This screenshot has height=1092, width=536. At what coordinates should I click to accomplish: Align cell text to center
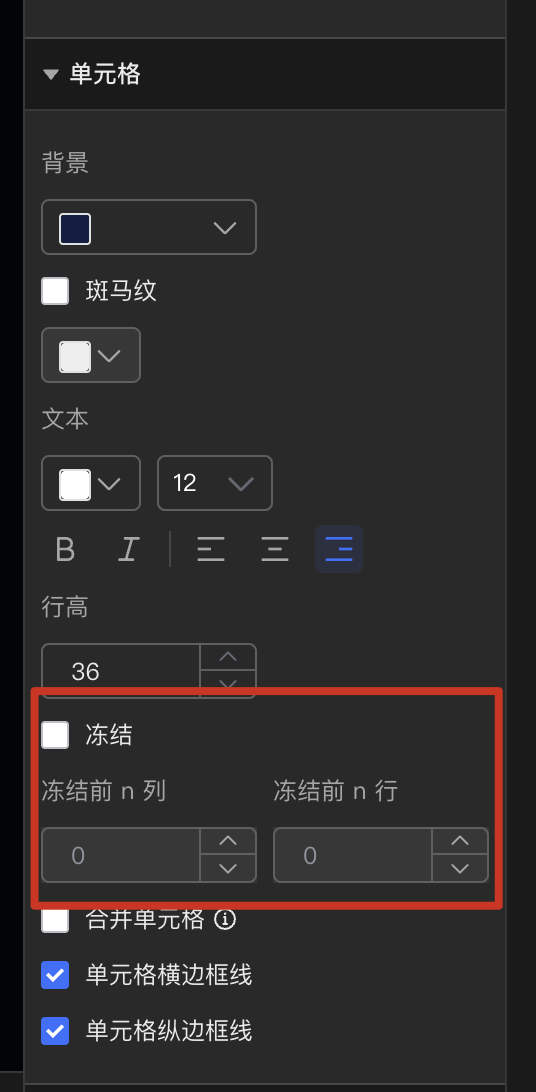pos(274,549)
